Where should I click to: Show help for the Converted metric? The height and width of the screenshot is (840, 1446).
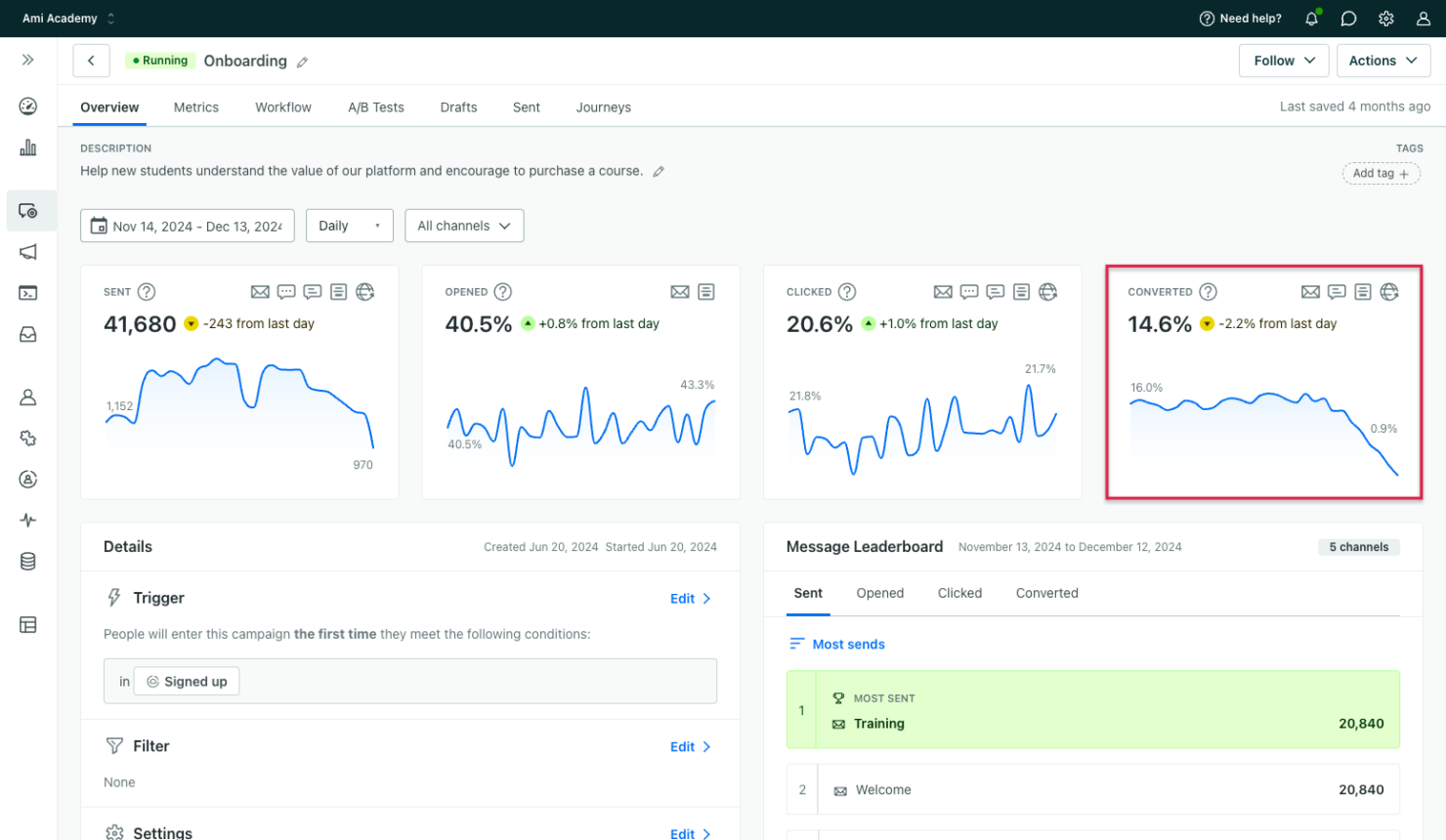click(1209, 292)
